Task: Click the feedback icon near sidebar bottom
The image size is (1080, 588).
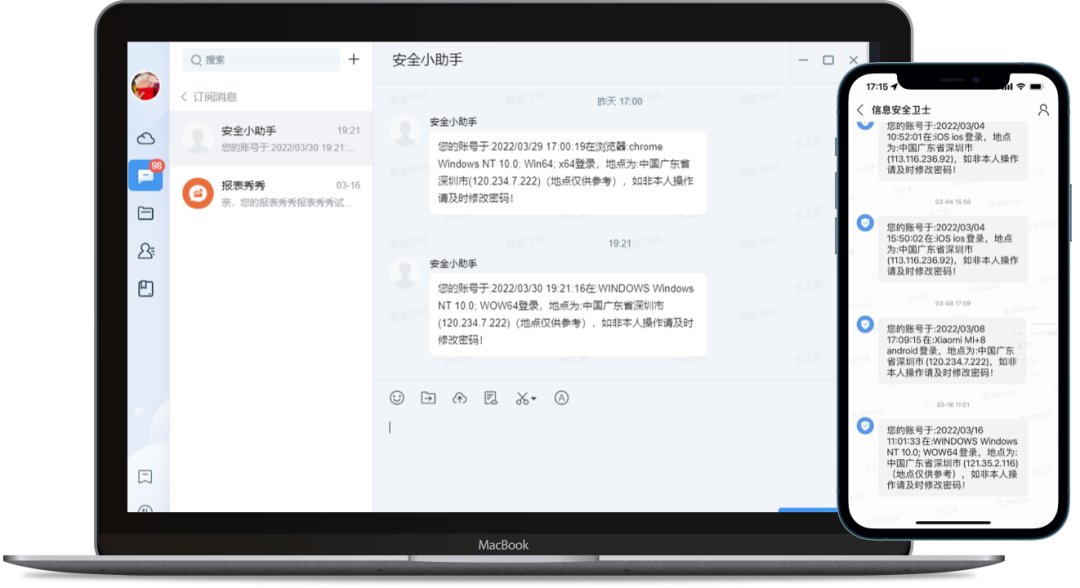Action: click(x=145, y=476)
